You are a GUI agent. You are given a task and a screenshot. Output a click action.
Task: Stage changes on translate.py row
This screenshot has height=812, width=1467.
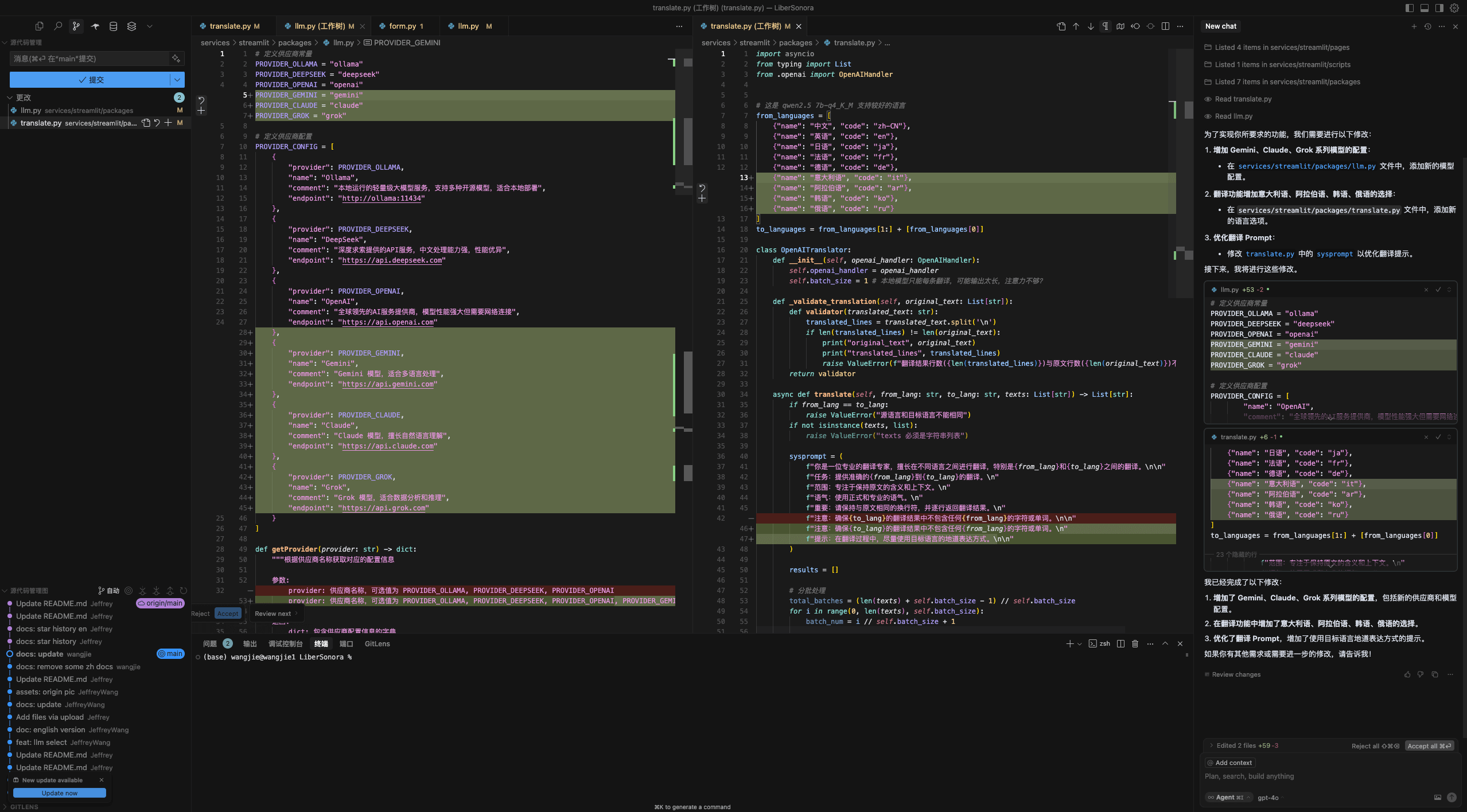[x=168, y=123]
